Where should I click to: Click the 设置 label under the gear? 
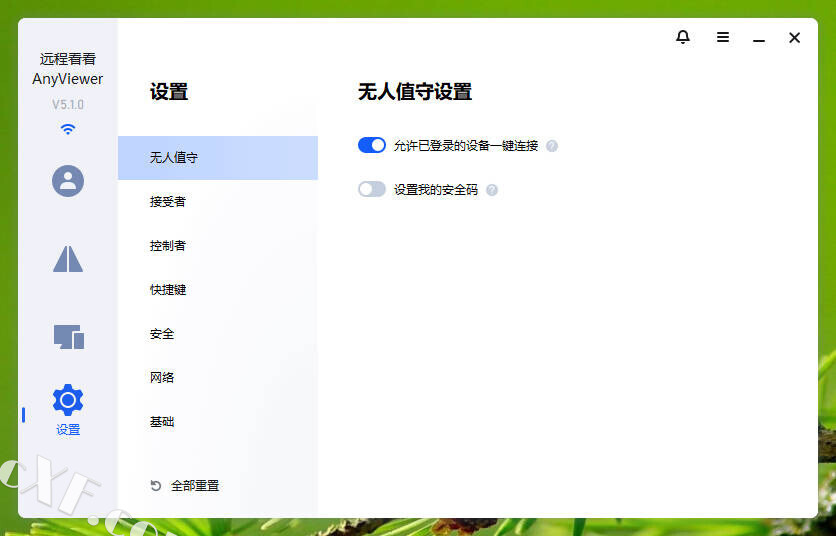pyautogui.click(x=68, y=429)
